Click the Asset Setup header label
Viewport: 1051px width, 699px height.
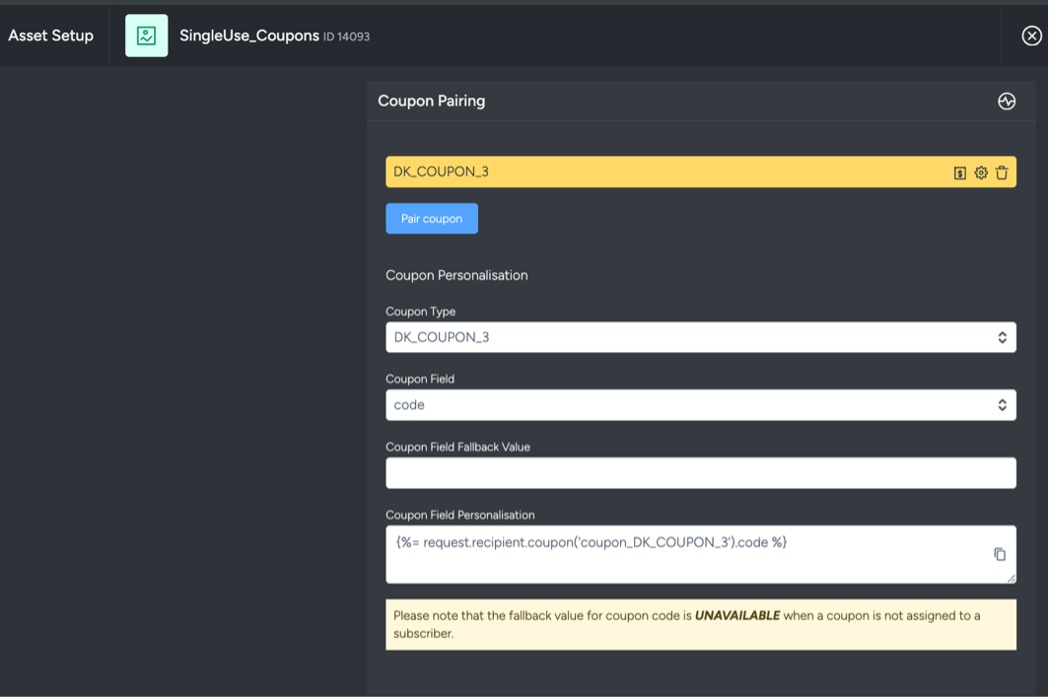click(50, 35)
